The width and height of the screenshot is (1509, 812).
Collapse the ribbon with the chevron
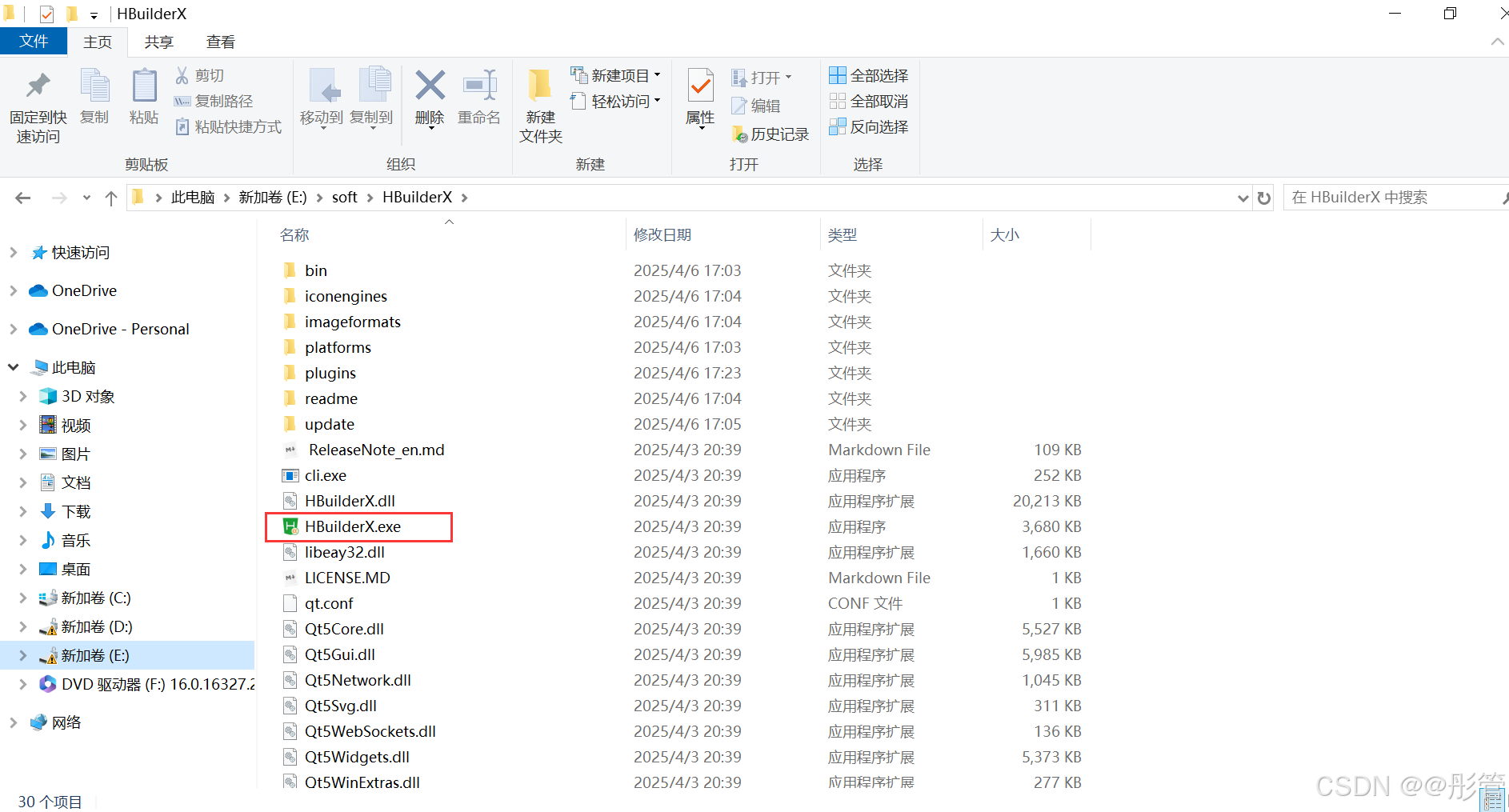pos(1497,42)
